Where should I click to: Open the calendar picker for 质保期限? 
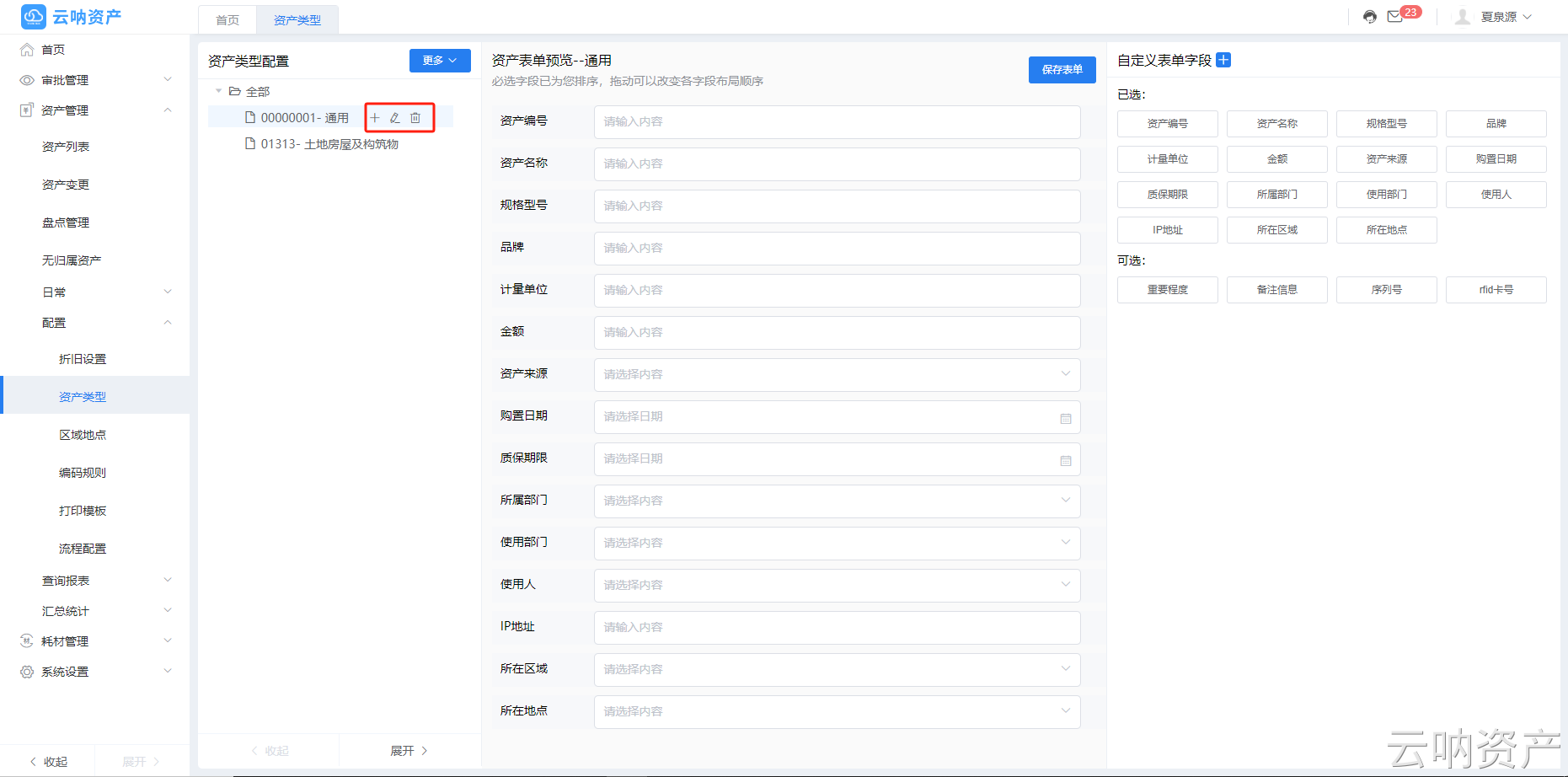1065,459
